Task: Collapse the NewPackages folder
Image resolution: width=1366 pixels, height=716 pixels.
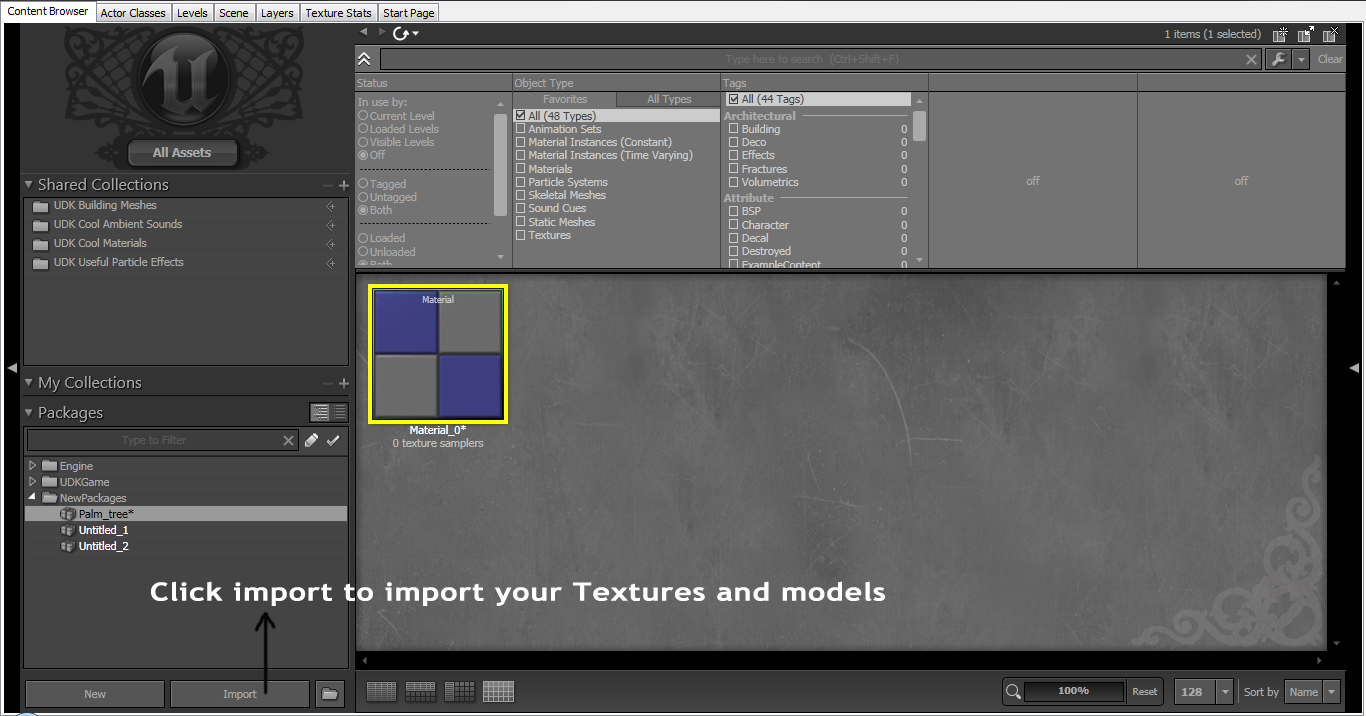Action: (x=33, y=497)
